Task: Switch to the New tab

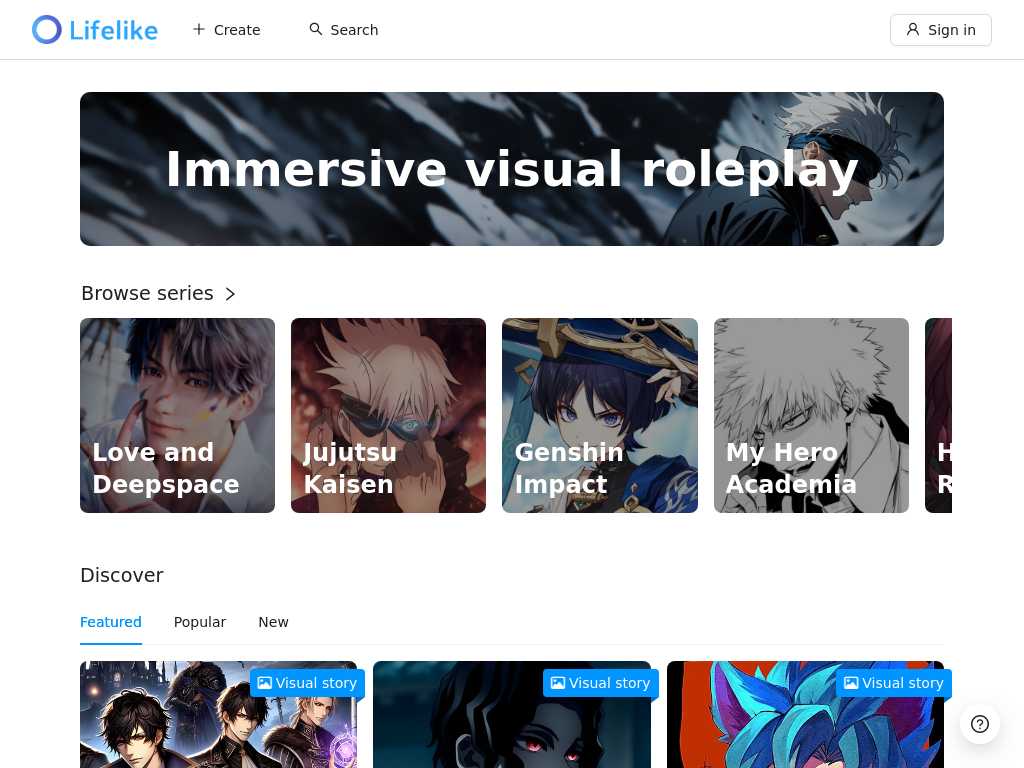Action: [274, 622]
